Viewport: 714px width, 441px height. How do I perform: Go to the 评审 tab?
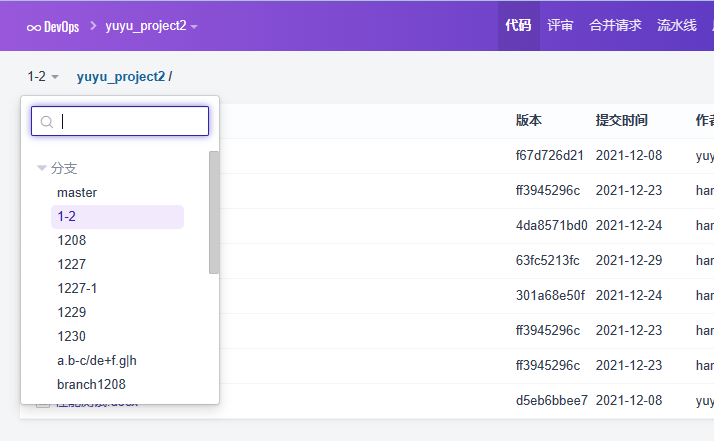(x=560, y=26)
